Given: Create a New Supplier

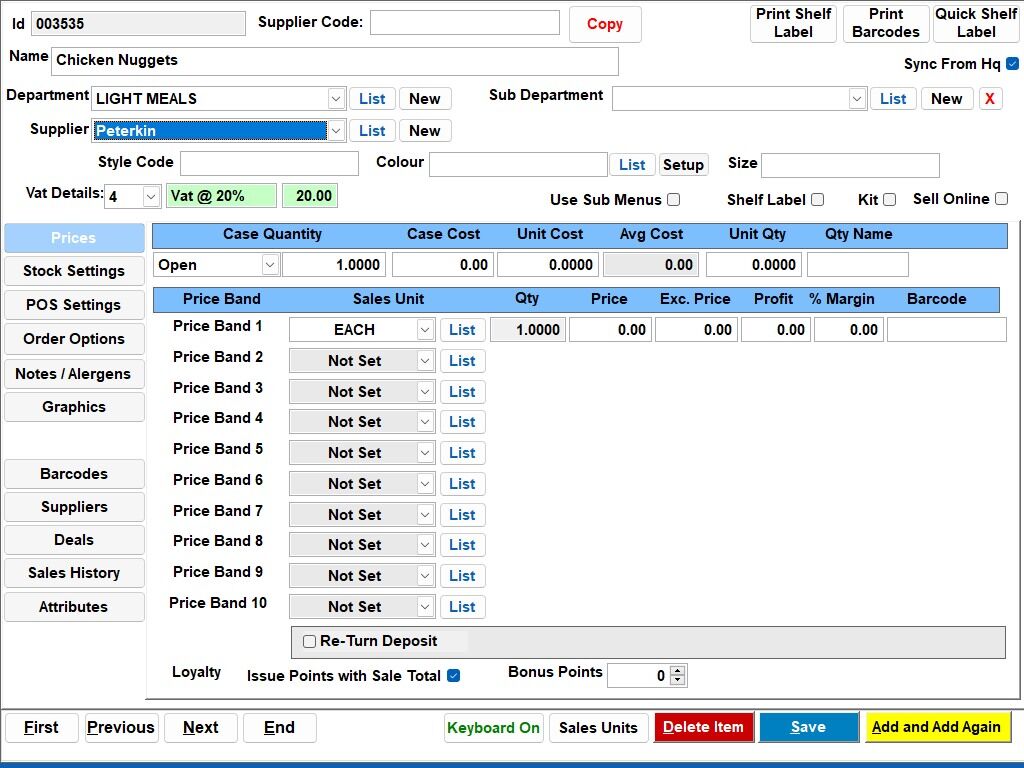Looking at the screenshot, I should coord(424,131).
